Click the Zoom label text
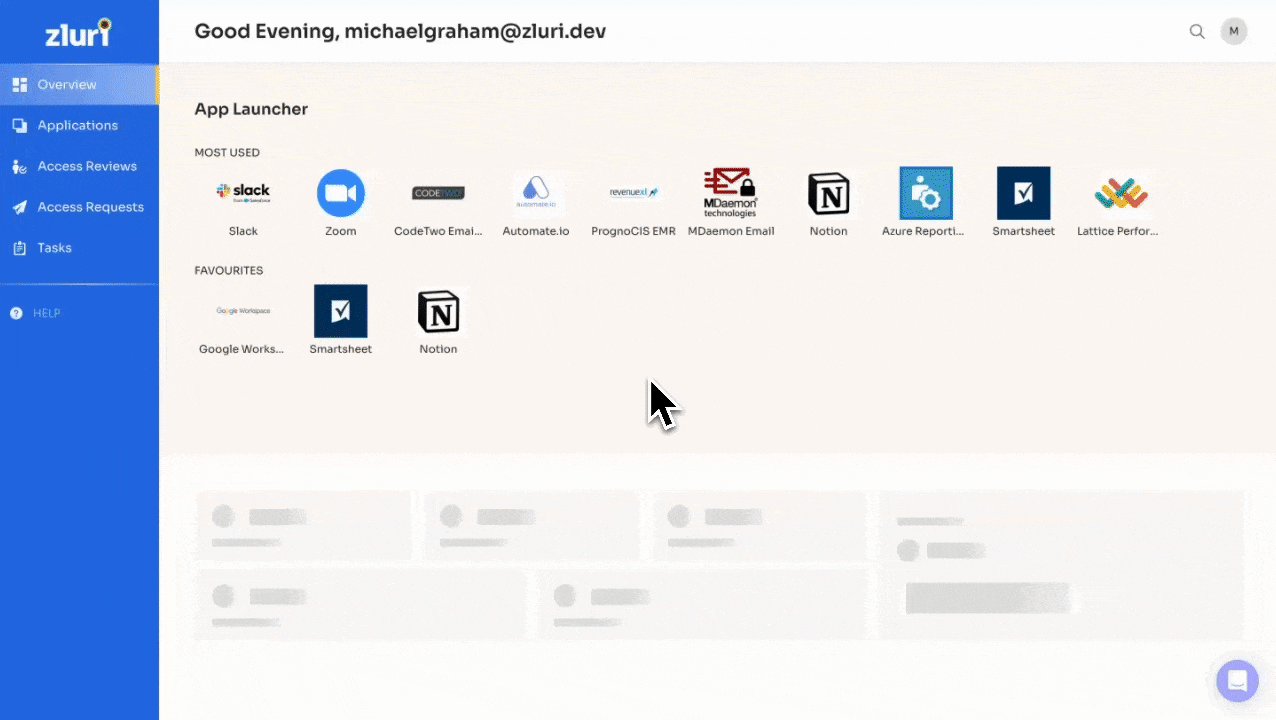This screenshot has height=720, width=1276. [341, 231]
